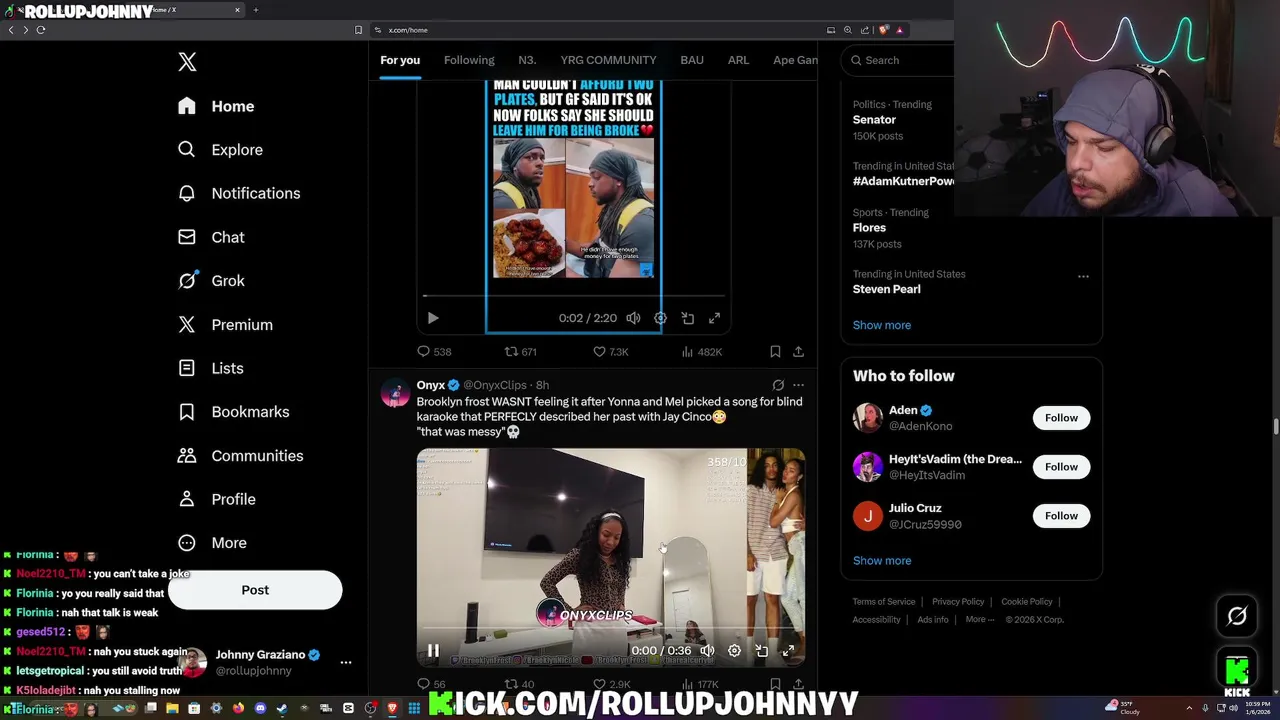Repost the post with 671 reposts
1280x720 pixels.
click(x=521, y=352)
